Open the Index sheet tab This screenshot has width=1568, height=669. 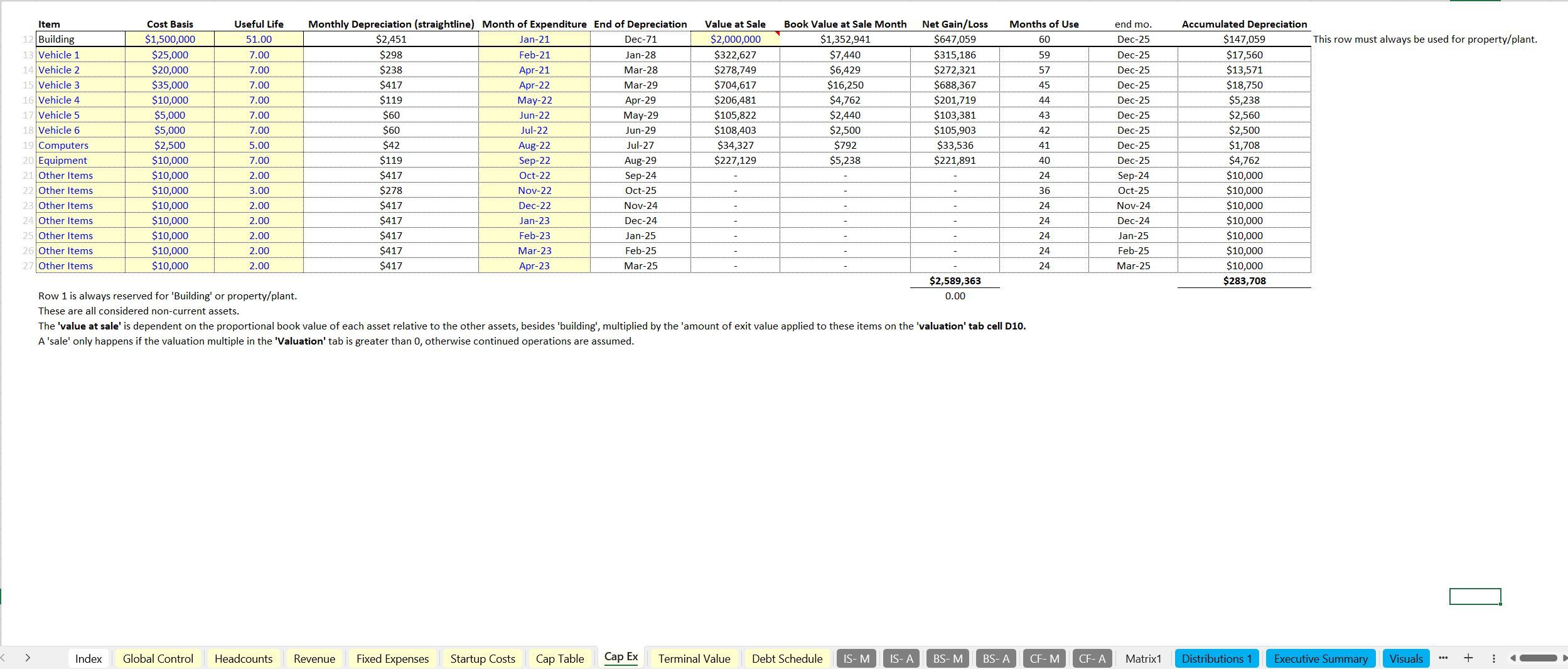(88, 658)
